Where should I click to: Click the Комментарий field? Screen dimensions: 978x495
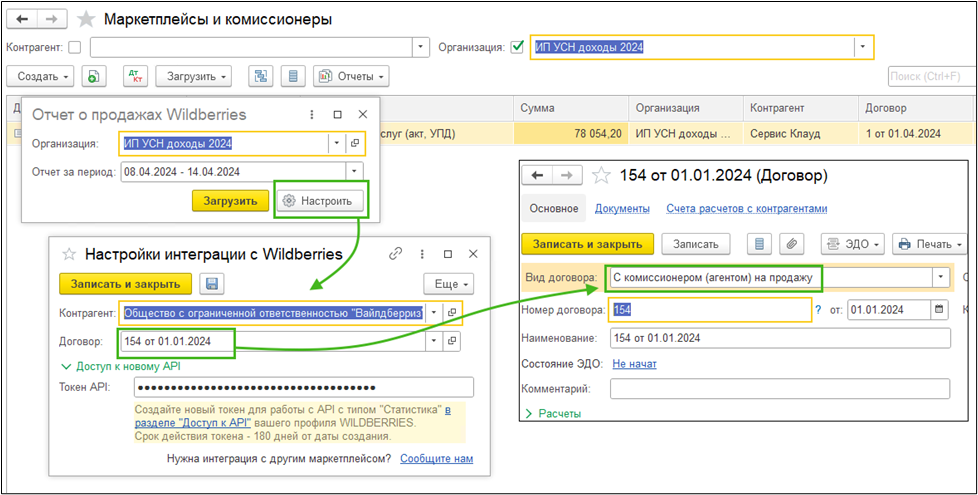click(x=780, y=389)
